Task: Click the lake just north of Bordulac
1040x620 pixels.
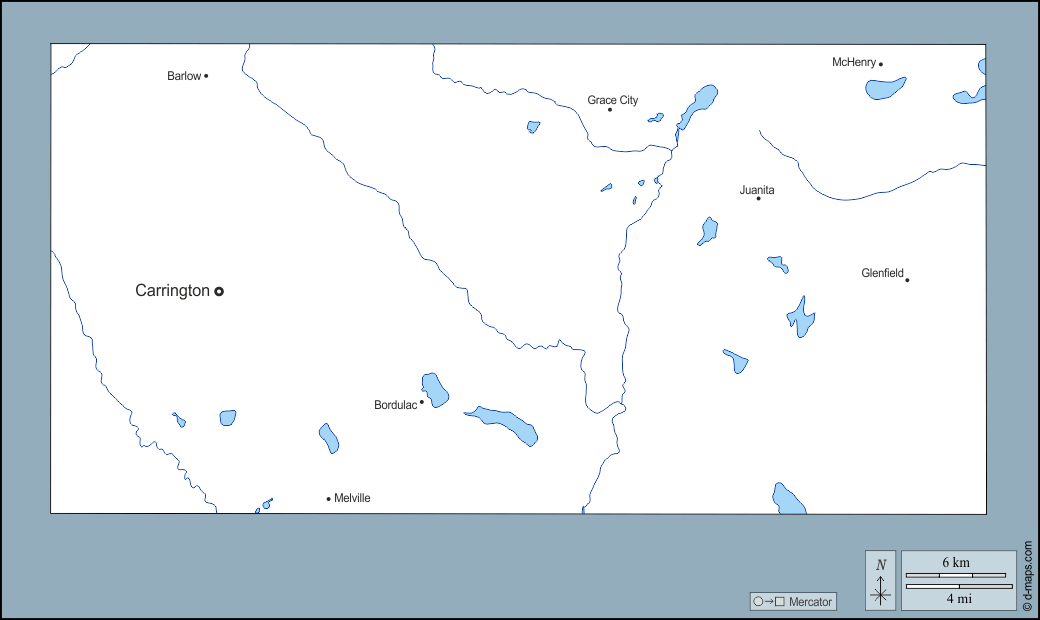Action: 435,389
